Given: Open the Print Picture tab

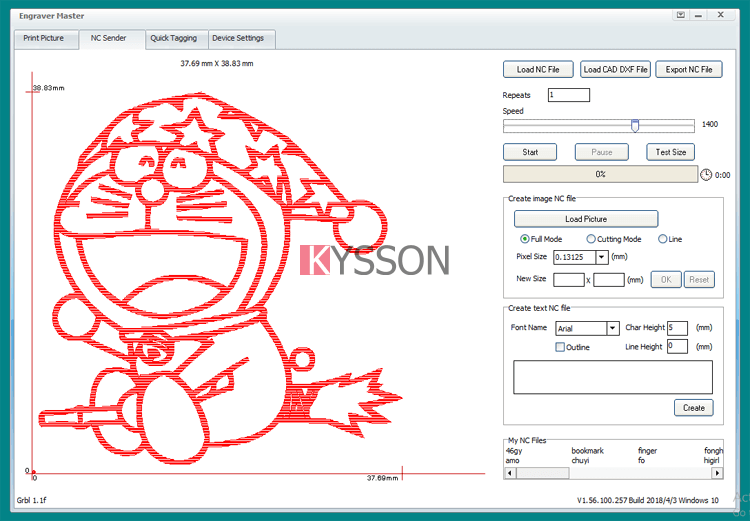Looking at the screenshot, I should (44, 38).
